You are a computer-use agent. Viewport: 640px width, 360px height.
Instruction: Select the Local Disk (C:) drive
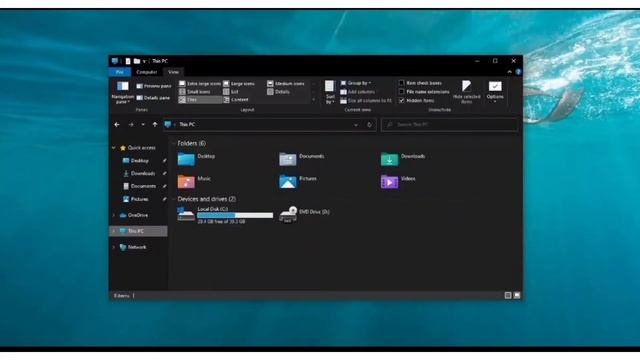pyautogui.click(x=225, y=215)
